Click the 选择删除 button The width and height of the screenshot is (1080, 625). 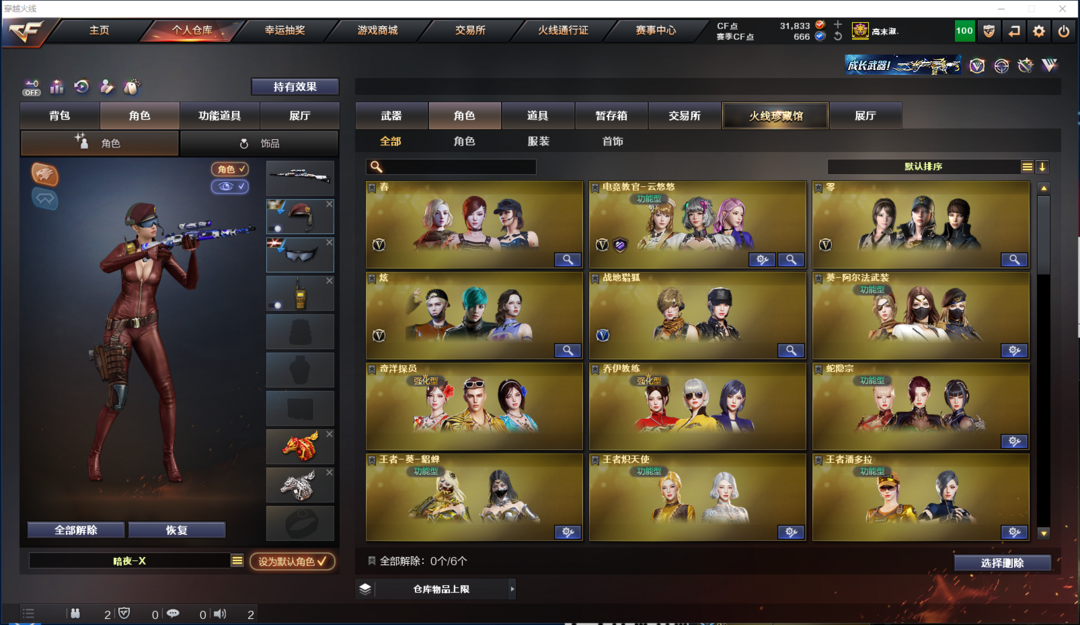pyautogui.click(x=1002, y=563)
